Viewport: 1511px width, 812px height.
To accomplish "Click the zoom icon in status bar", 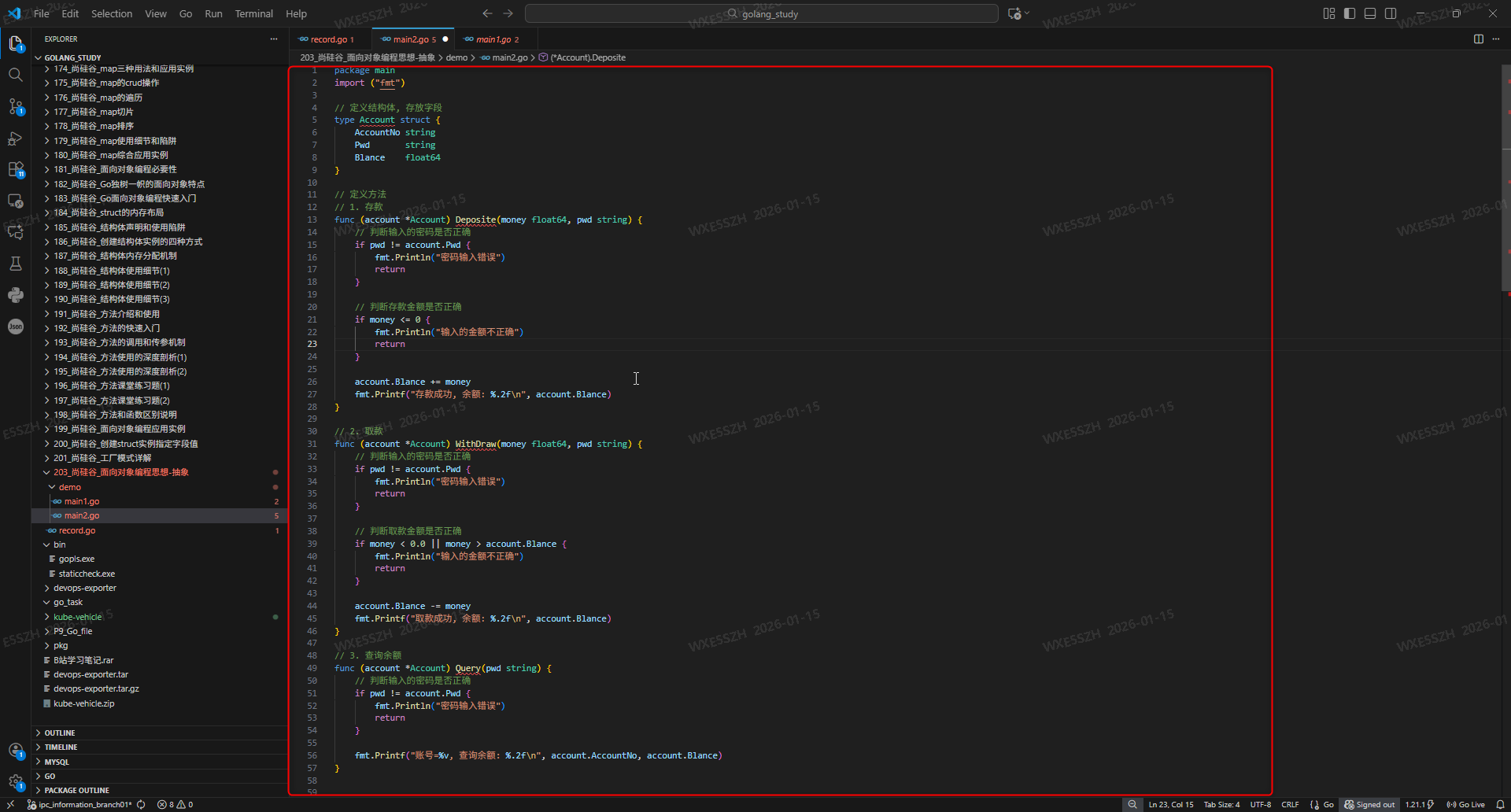I will point(1132,804).
